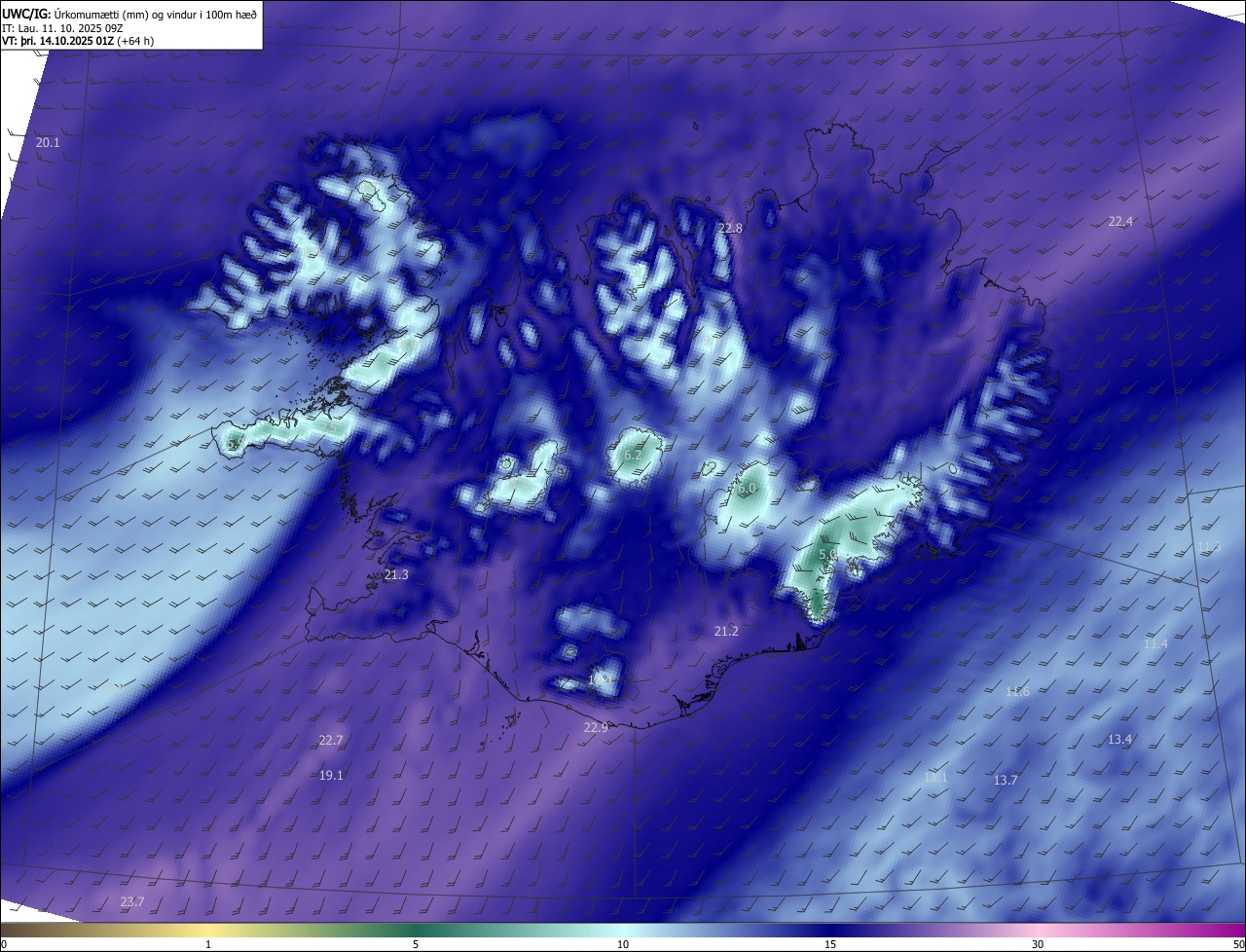Click the 11.3 value on the map
The width and height of the screenshot is (1246, 952).
point(1209,547)
